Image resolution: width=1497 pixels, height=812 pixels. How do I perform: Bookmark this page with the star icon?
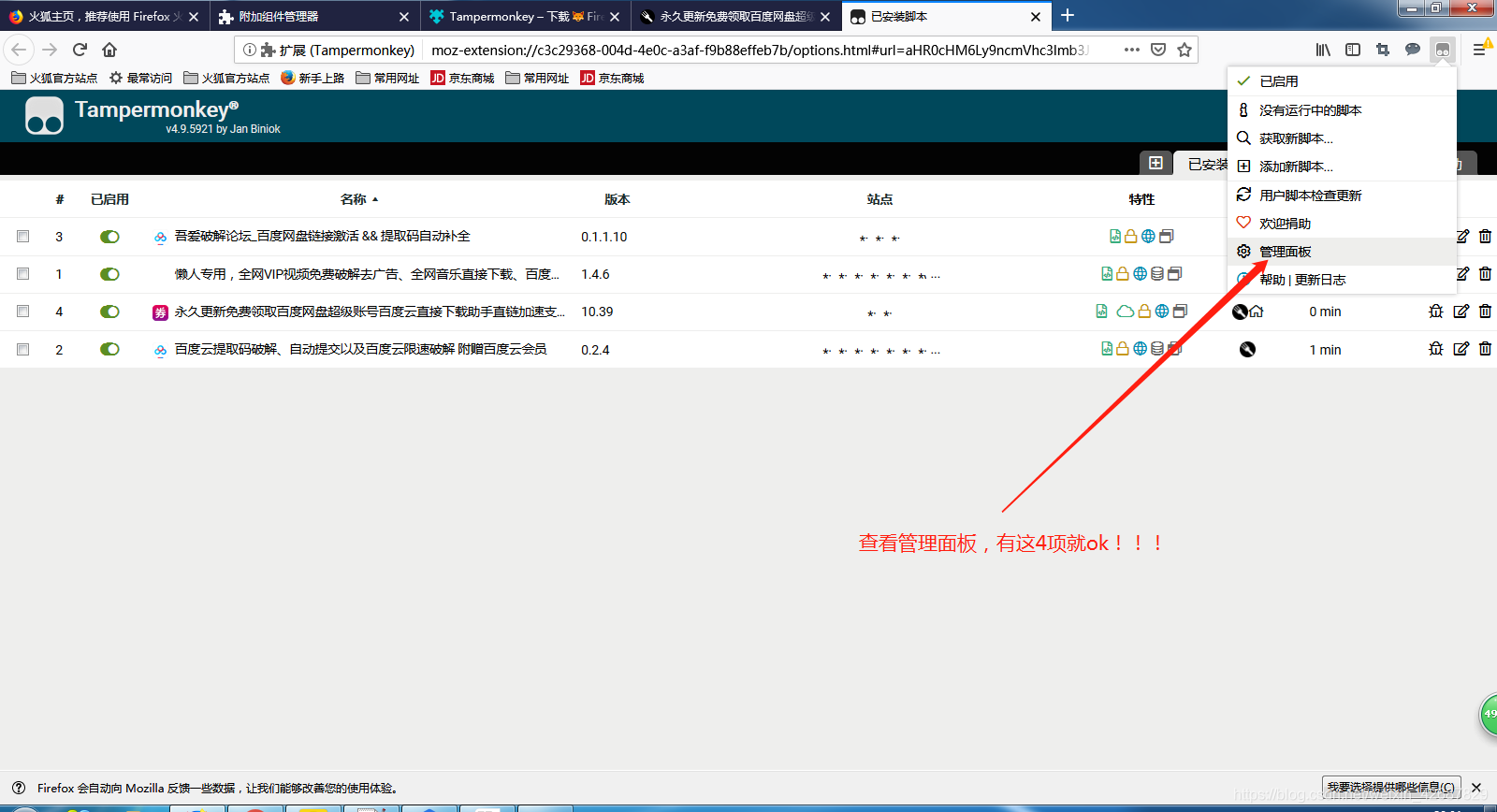coord(1185,50)
